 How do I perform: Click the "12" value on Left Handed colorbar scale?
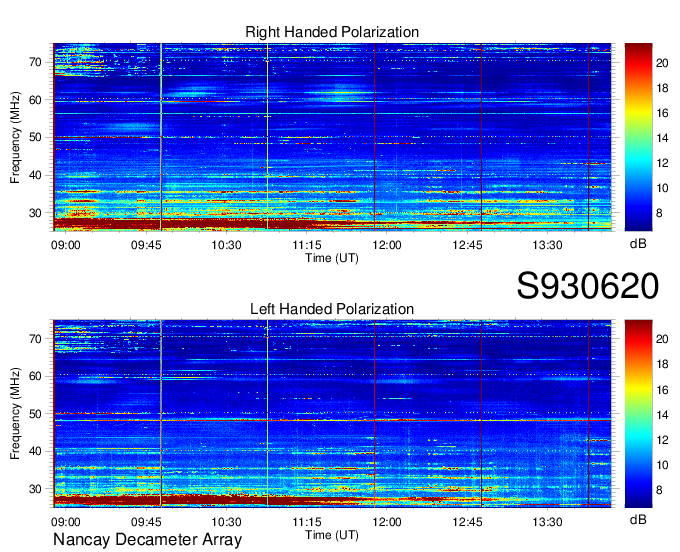click(662, 440)
